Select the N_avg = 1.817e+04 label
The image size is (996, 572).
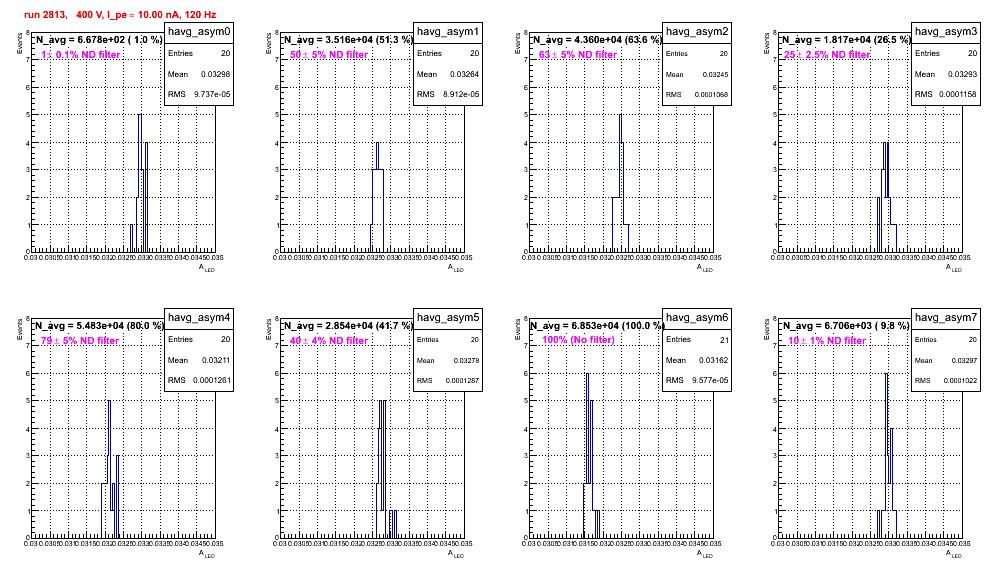coord(845,39)
